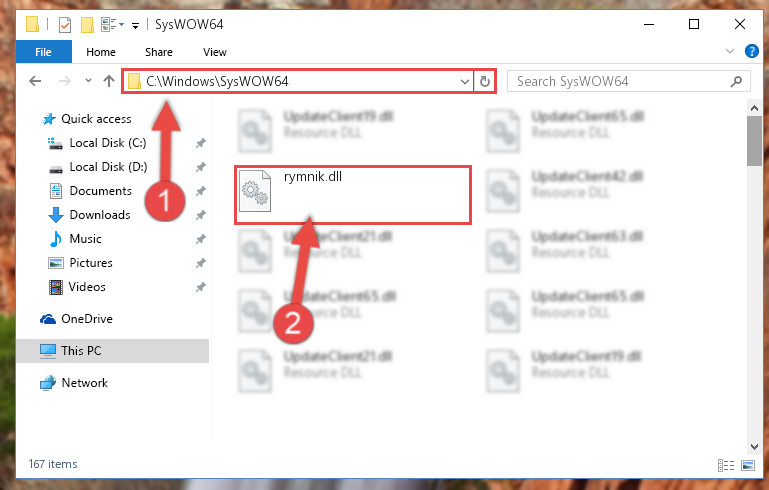769x490 pixels.
Task: Click the Properties checkmark icon in title bar
Action: 65,25
